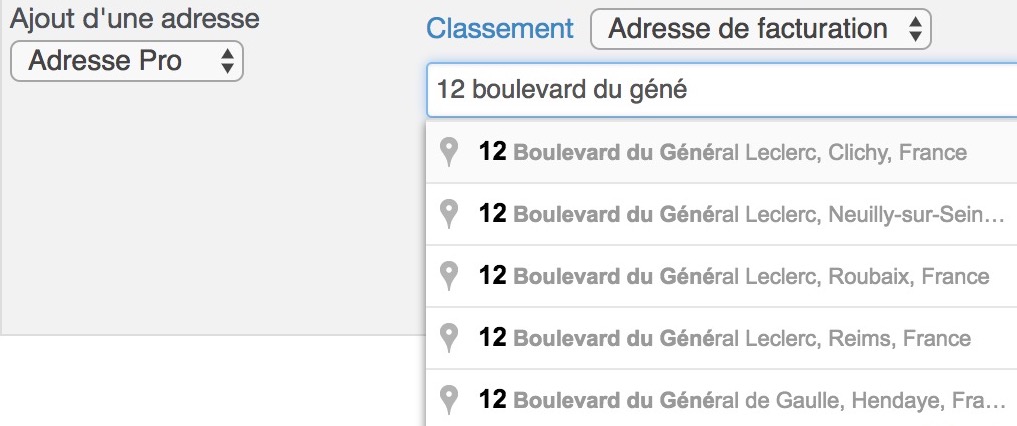The image size is (1017, 426).
Task: Choose the Général Leclerc, Neuilly-sur-Seine address suggestion
Action: tap(721, 214)
